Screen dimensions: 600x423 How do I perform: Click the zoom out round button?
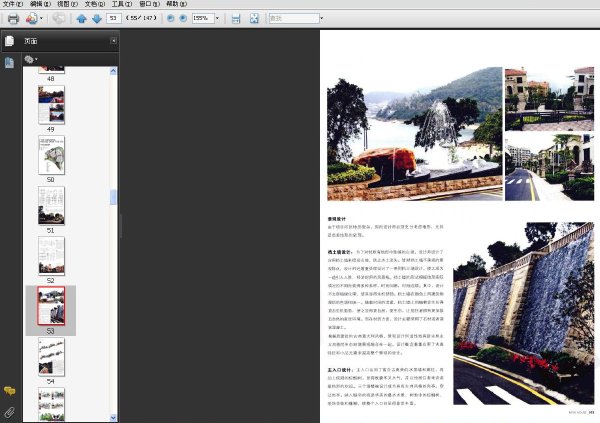point(171,18)
